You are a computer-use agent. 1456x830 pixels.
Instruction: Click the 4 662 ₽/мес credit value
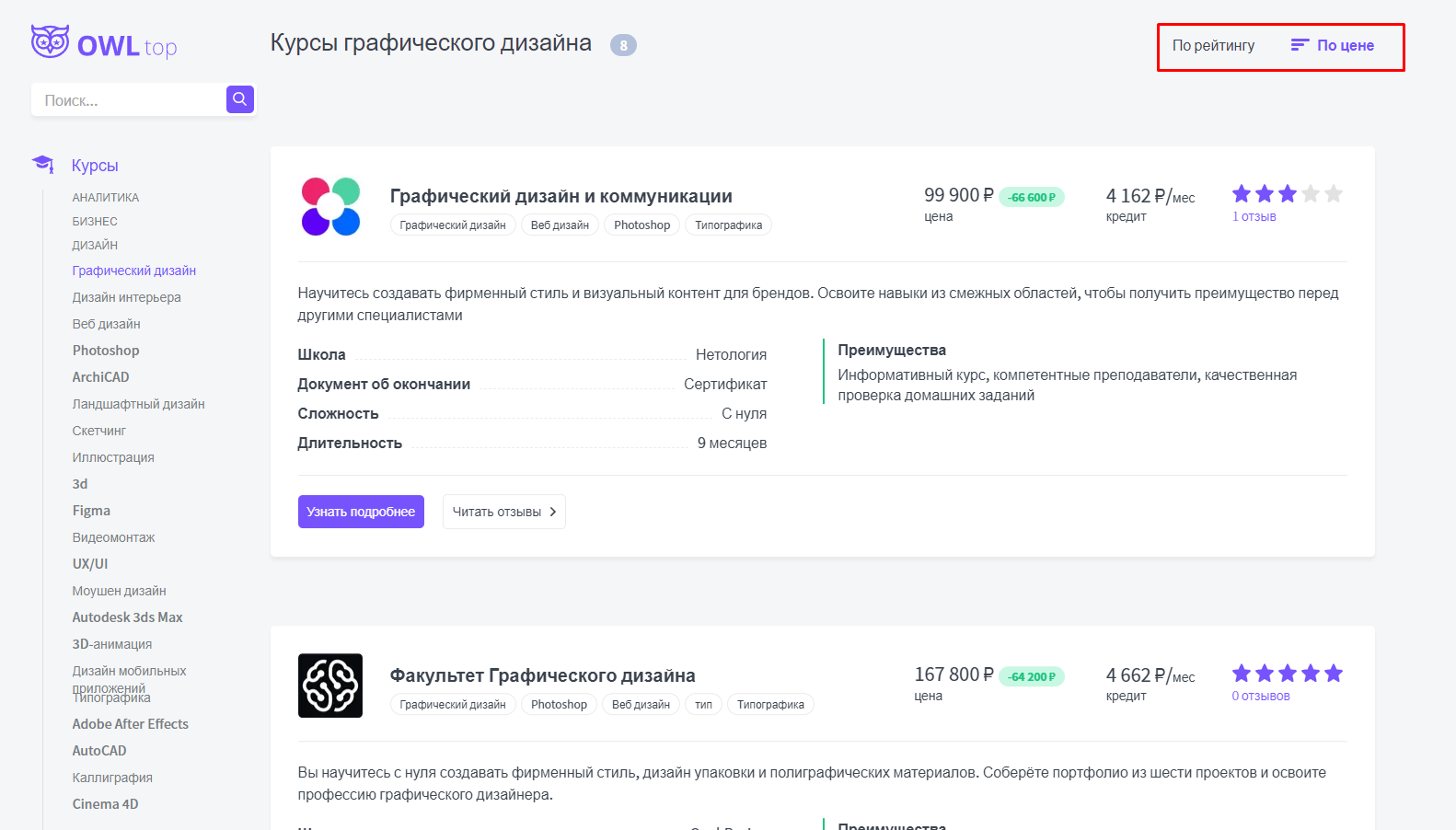pyautogui.click(x=1150, y=675)
